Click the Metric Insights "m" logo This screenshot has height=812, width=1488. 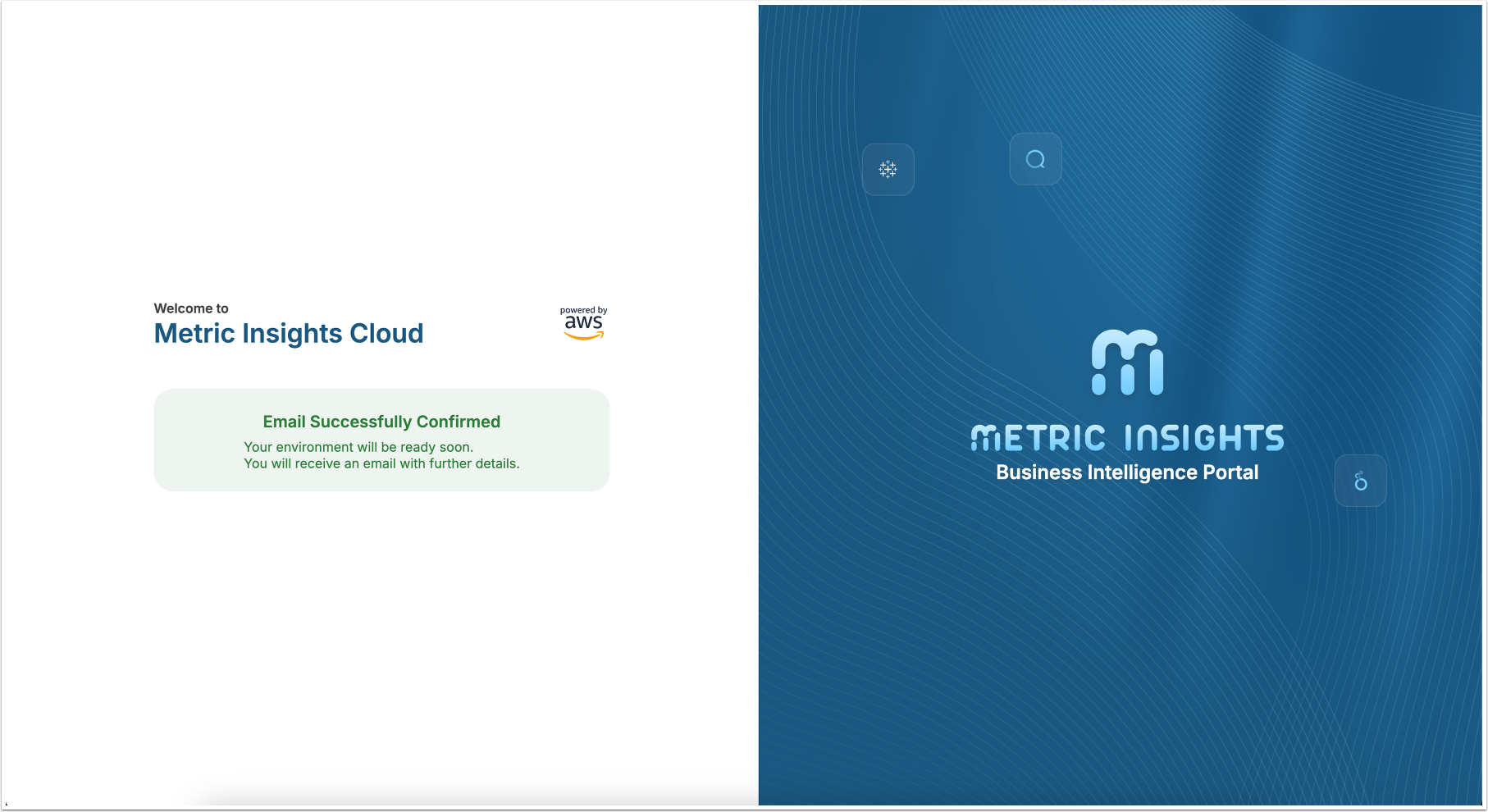point(1128,363)
